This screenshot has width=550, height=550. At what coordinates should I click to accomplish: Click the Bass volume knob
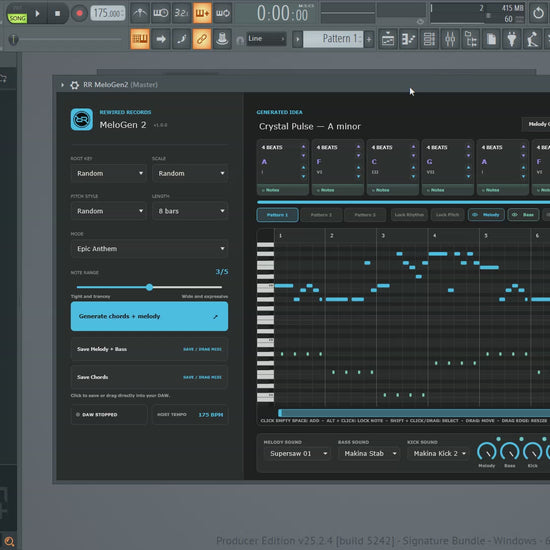click(510, 452)
